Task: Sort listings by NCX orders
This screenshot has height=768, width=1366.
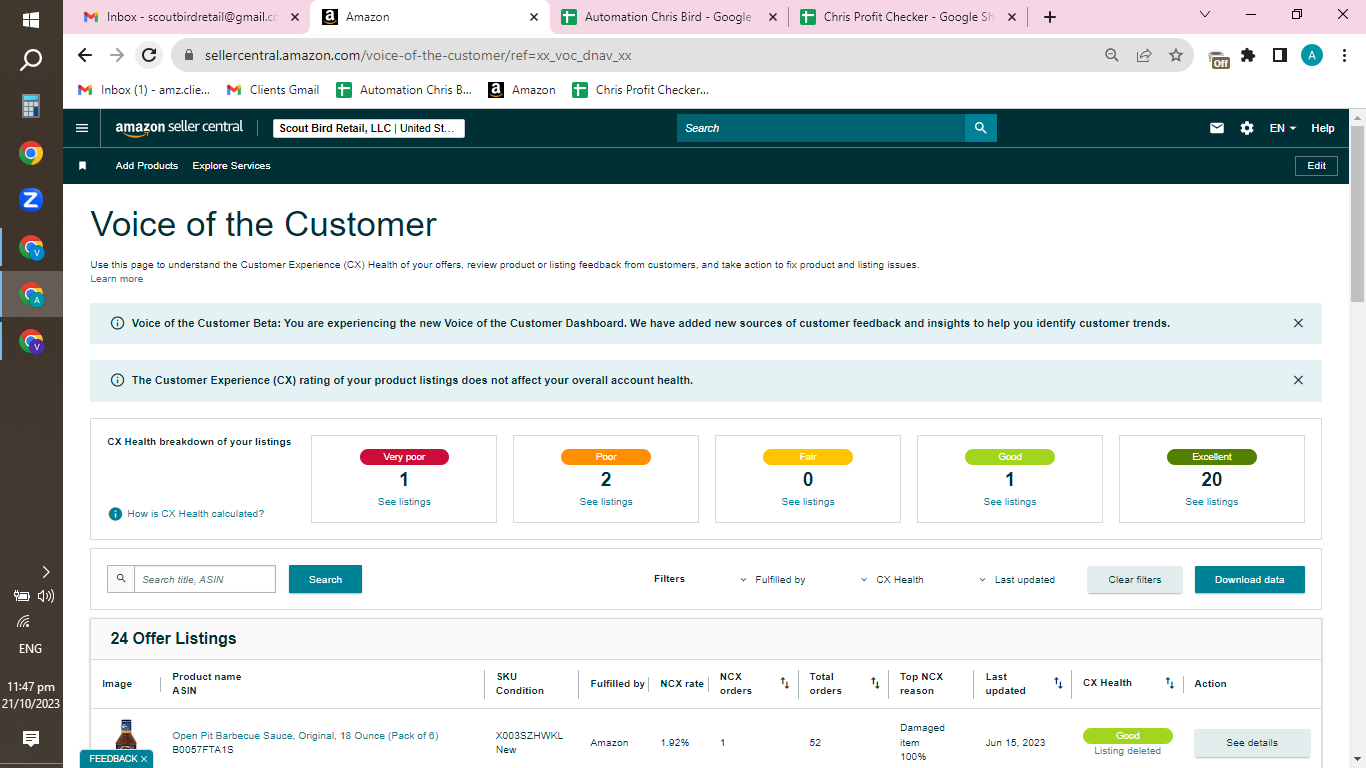Action: (x=785, y=684)
